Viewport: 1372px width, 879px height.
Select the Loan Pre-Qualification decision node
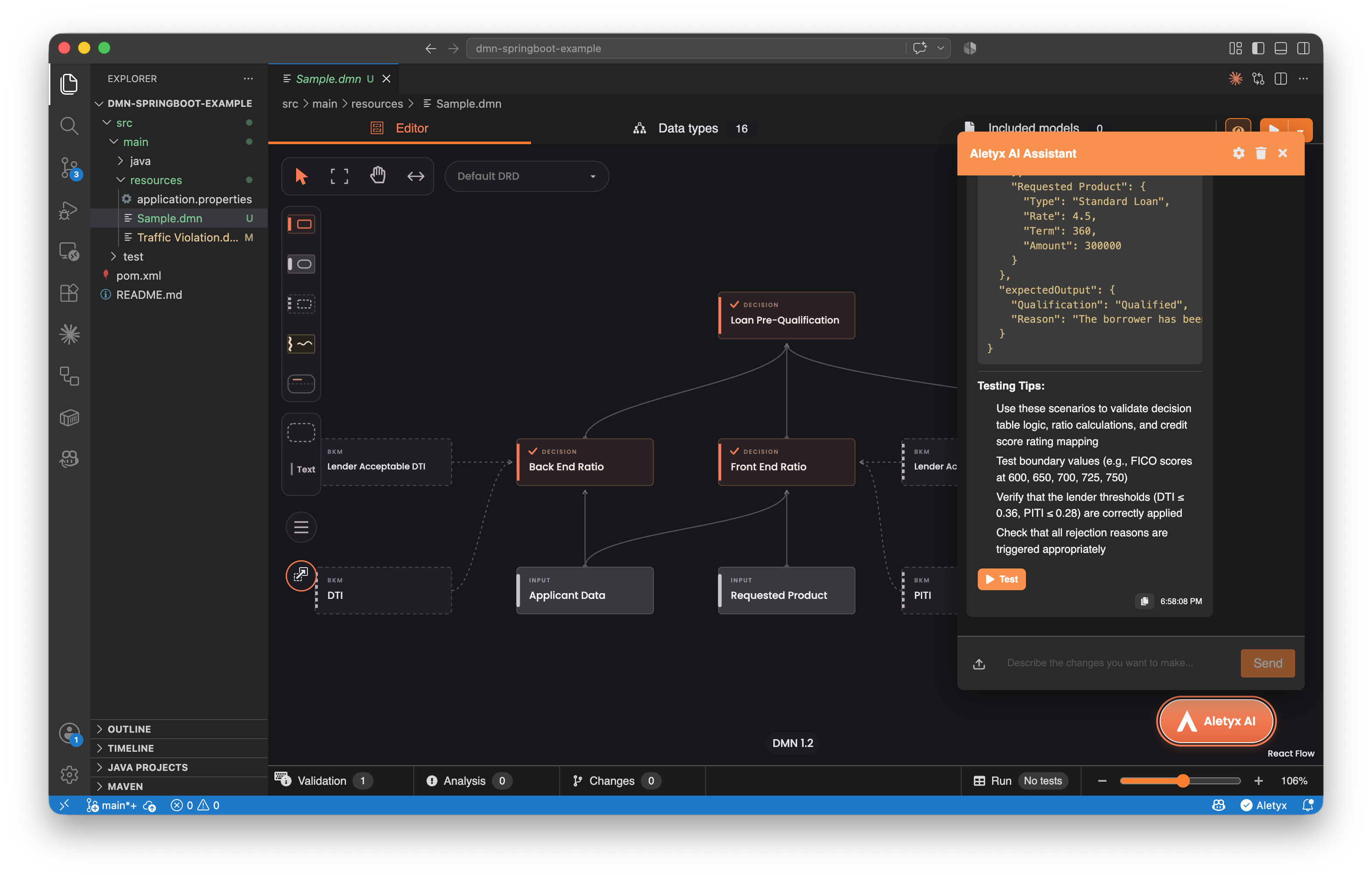coord(787,316)
